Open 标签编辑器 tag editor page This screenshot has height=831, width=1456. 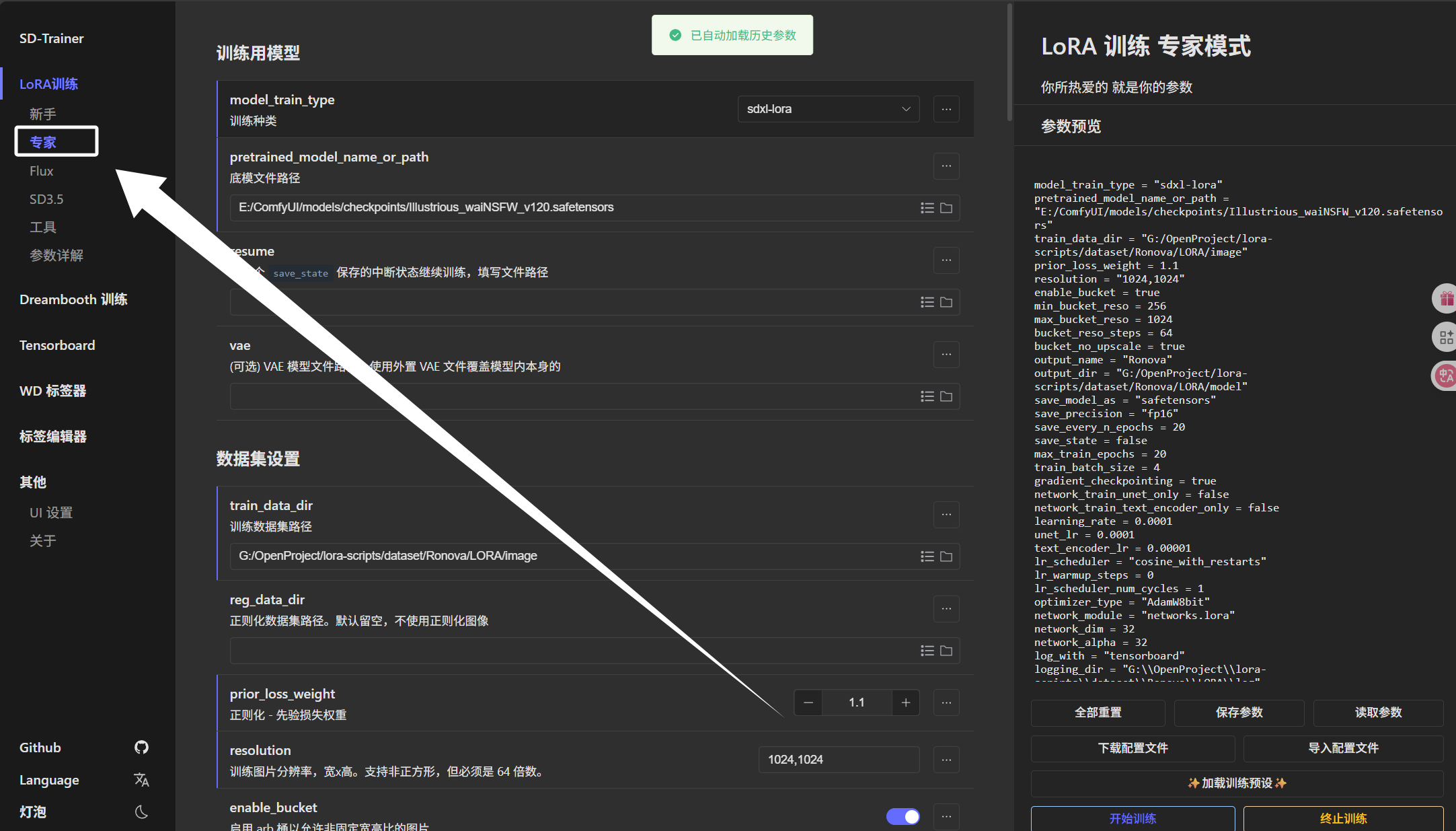(53, 437)
